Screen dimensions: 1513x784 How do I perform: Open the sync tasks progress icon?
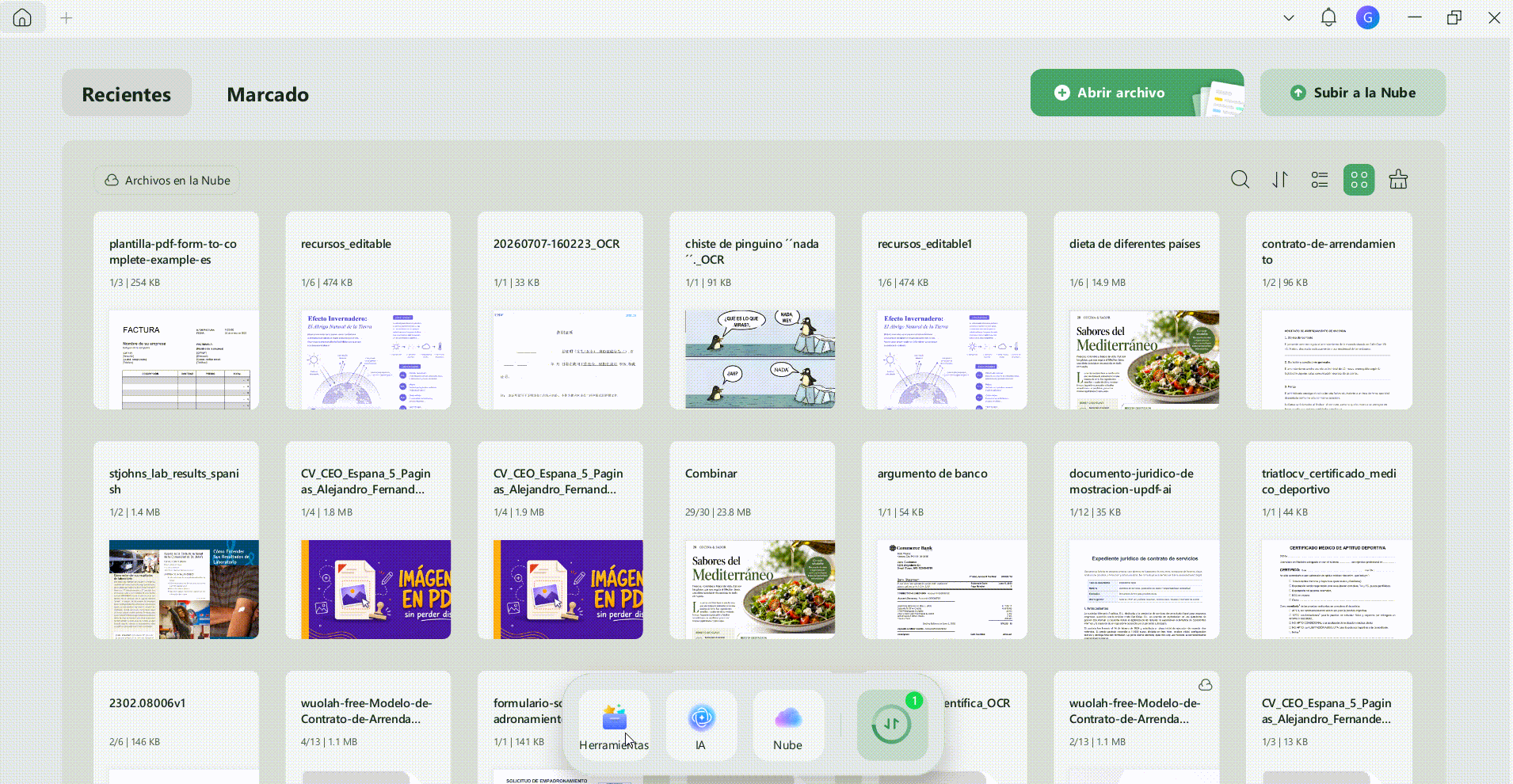(x=892, y=725)
